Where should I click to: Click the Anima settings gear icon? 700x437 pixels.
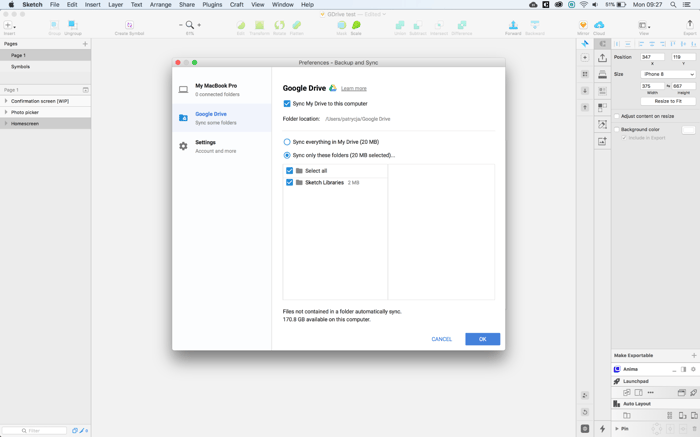693,370
